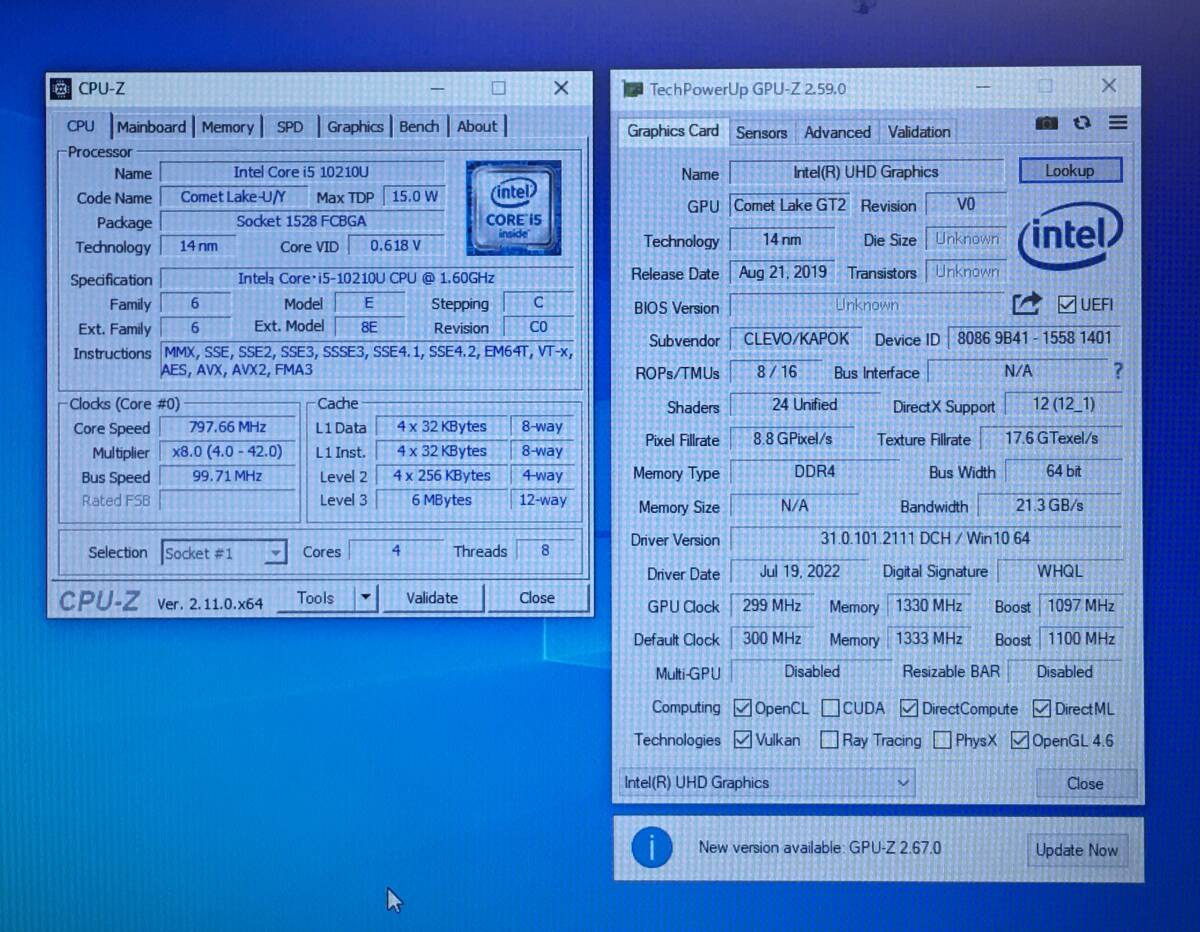Image resolution: width=1200 pixels, height=932 pixels.
Task: Click the Pixel Fillrate value 8.8 GPixel/s
Action: pyautogui.click(x=793, y=439)
